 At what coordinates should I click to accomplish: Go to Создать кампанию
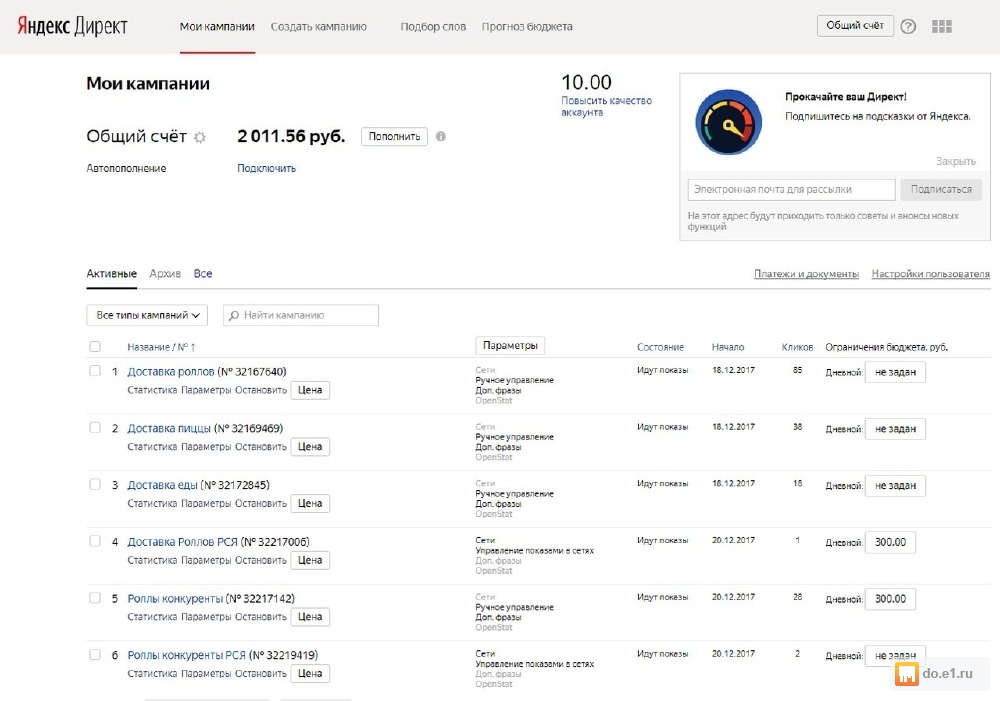pyautogui.click(x=318, y=27)
